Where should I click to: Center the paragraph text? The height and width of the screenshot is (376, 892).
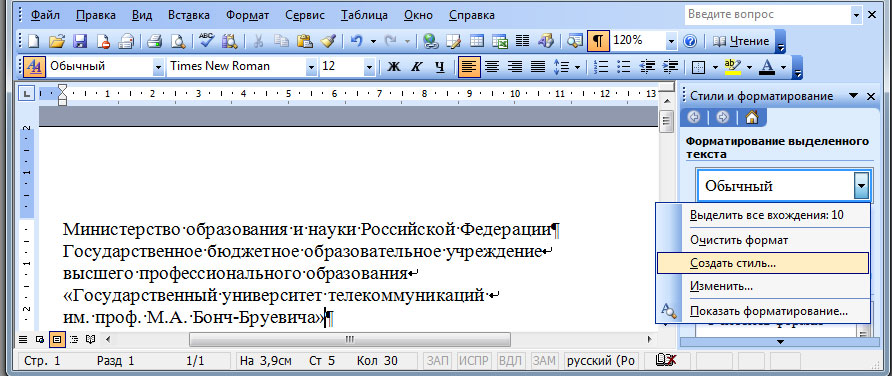[492, 67]
